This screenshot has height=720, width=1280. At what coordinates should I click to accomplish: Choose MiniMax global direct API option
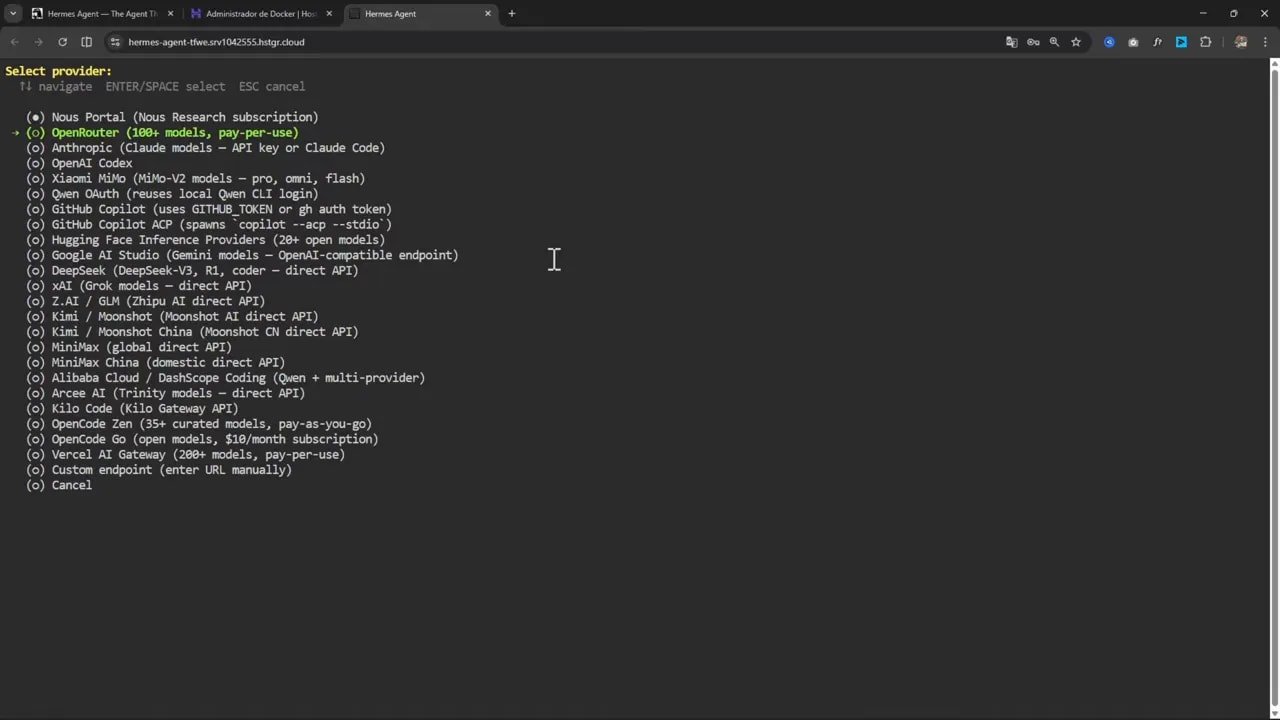(x=129, y=347)
